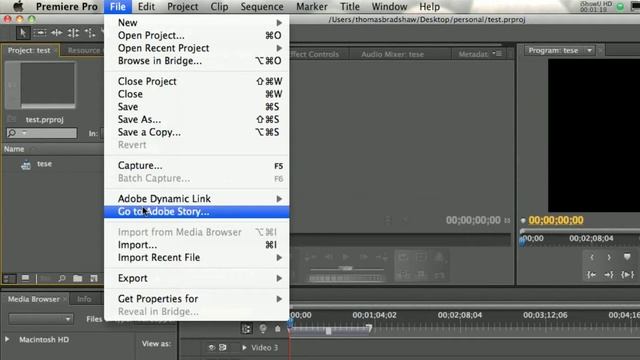Open the Edit menu
The height and width of the screenshot is (360, 640).
(x=146, y=7)
